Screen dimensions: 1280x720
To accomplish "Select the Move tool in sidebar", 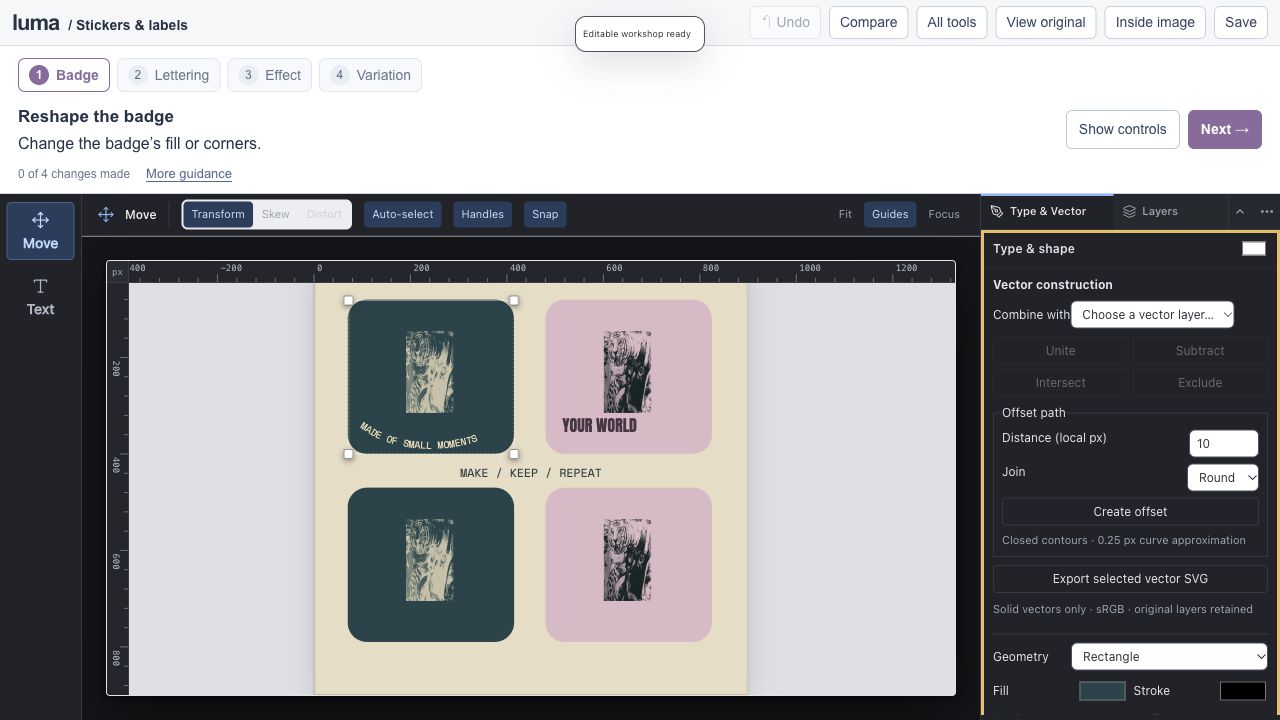I will pyautogui.click(x=40, y=231).
